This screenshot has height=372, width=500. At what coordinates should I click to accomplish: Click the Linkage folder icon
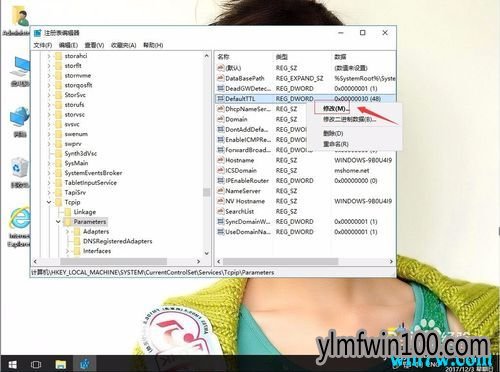tap(68, 212)
